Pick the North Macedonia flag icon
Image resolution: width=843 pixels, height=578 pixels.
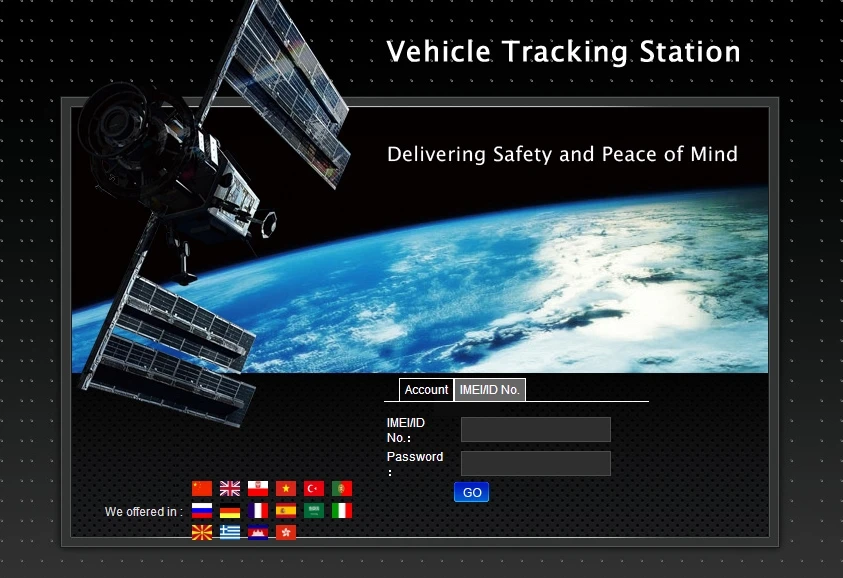tap(201, 532)
